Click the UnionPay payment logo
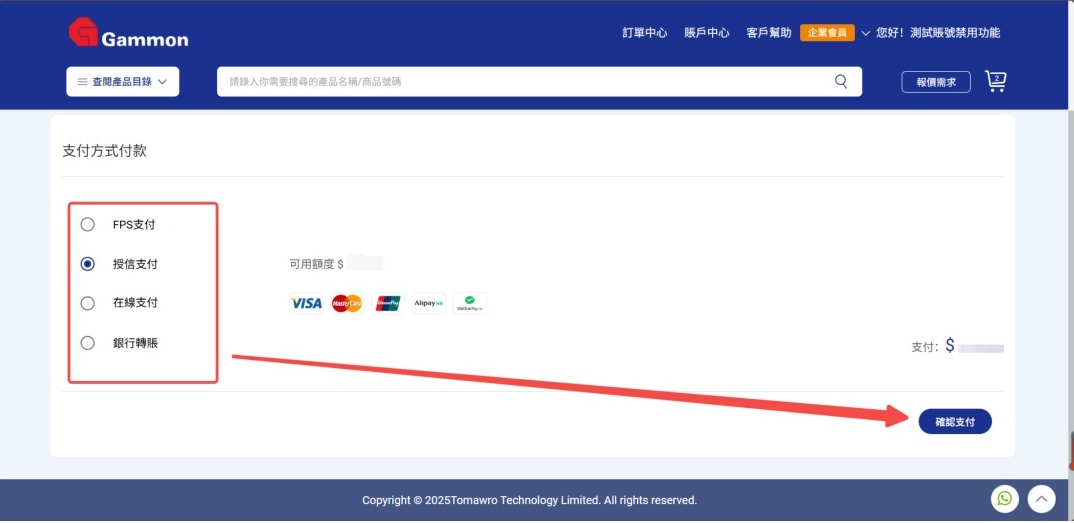1074x523 pixels. pos(388,303)
